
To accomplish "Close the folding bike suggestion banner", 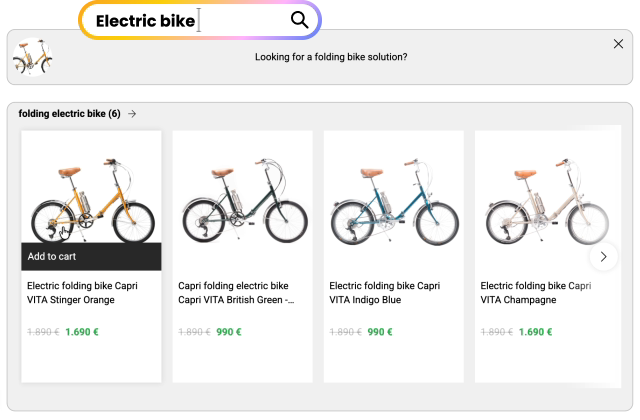I will coord(618,44).
